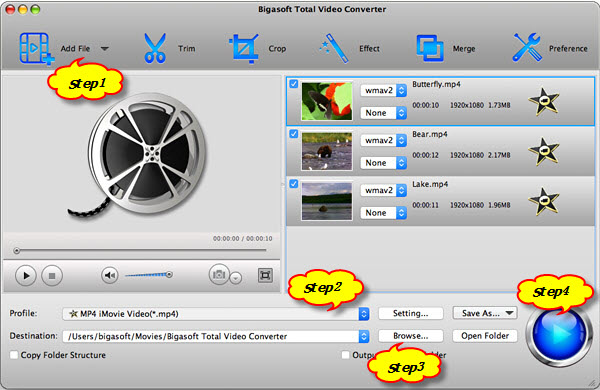Click the Preference label in toolbar
The image size is (600, 390).
(568, 49)
